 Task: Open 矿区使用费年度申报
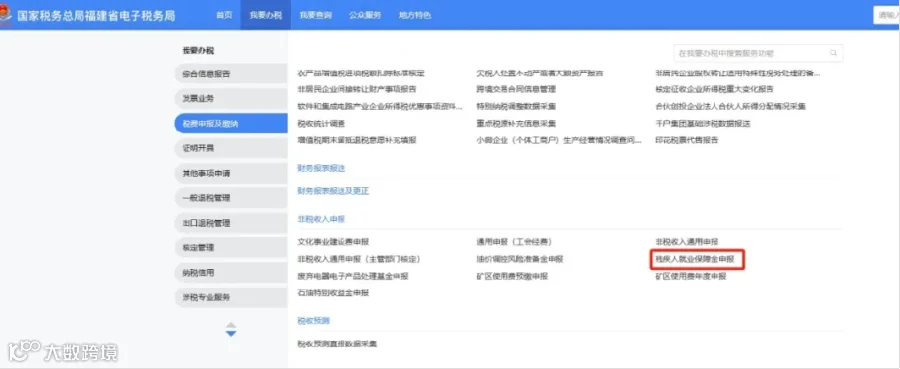[x=690, y=276]
